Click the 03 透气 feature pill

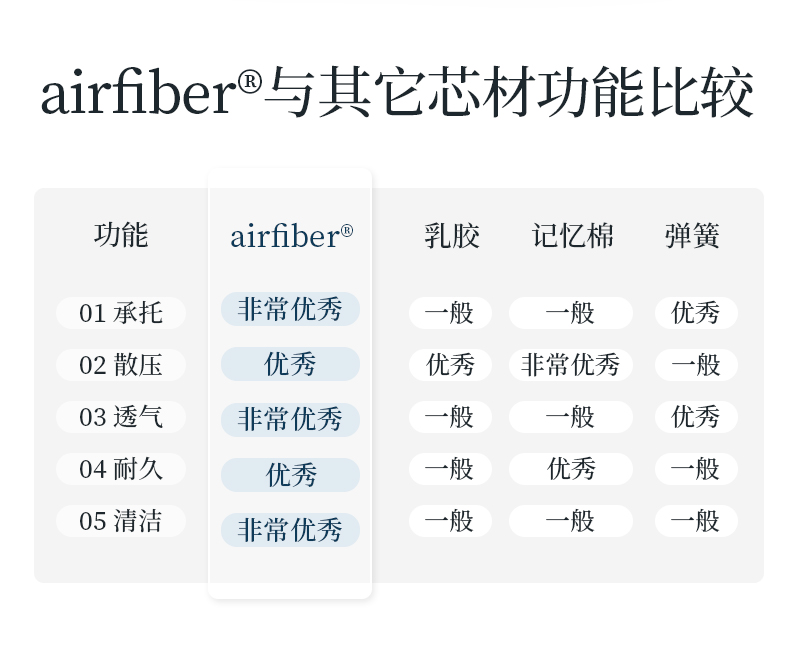pos(121,417)
